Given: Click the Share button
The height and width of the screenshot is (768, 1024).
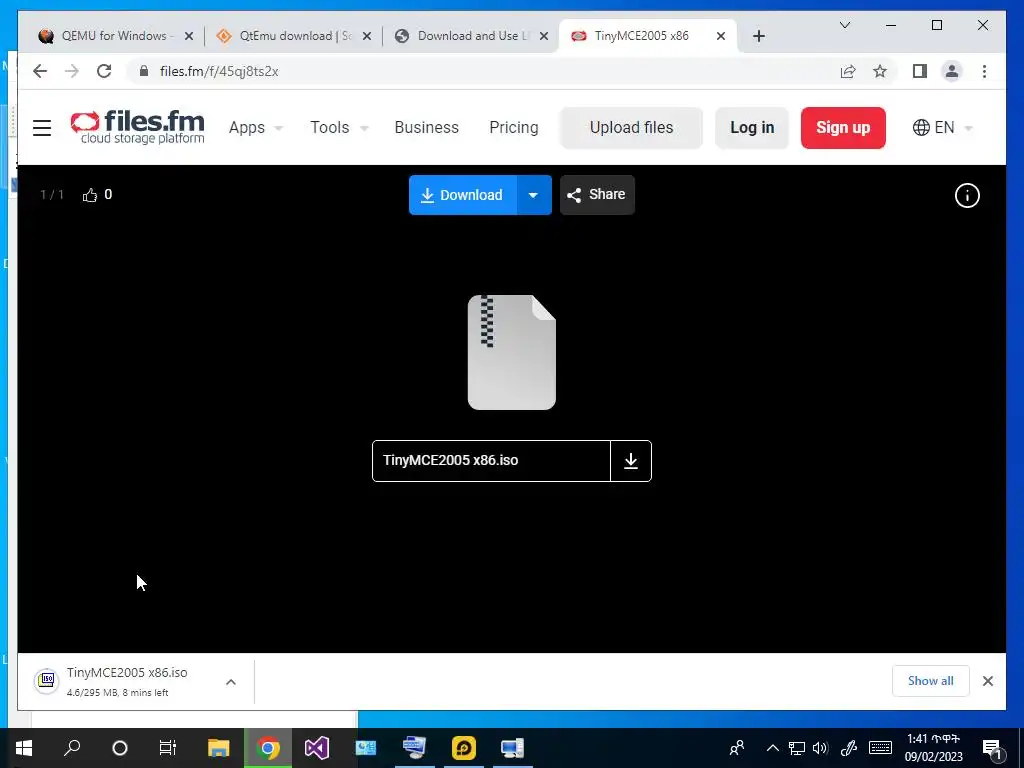Looking at the screenshot, I should click(x=597, y=195).
